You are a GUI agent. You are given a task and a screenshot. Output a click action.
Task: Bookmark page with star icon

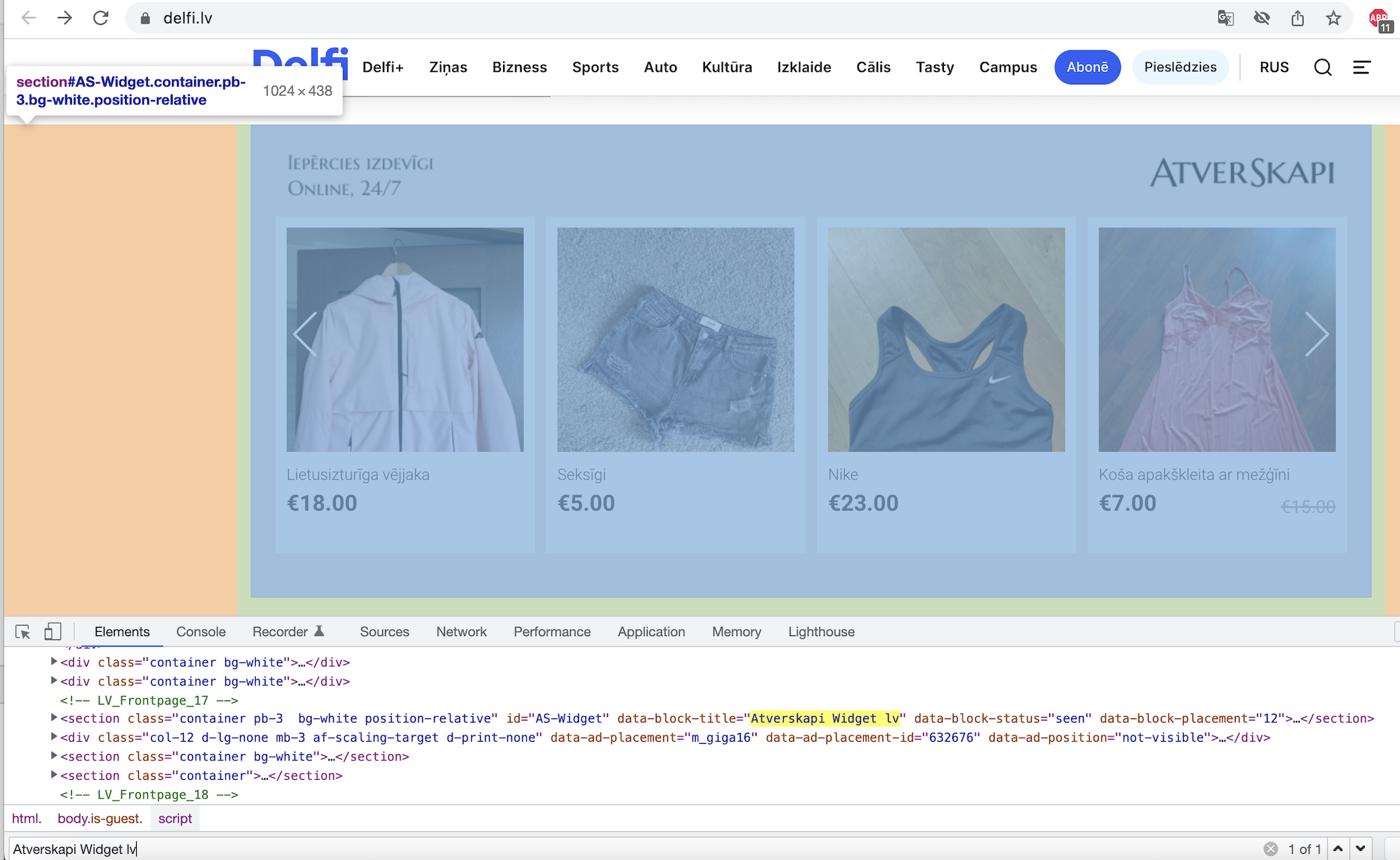coord(1334,18)
